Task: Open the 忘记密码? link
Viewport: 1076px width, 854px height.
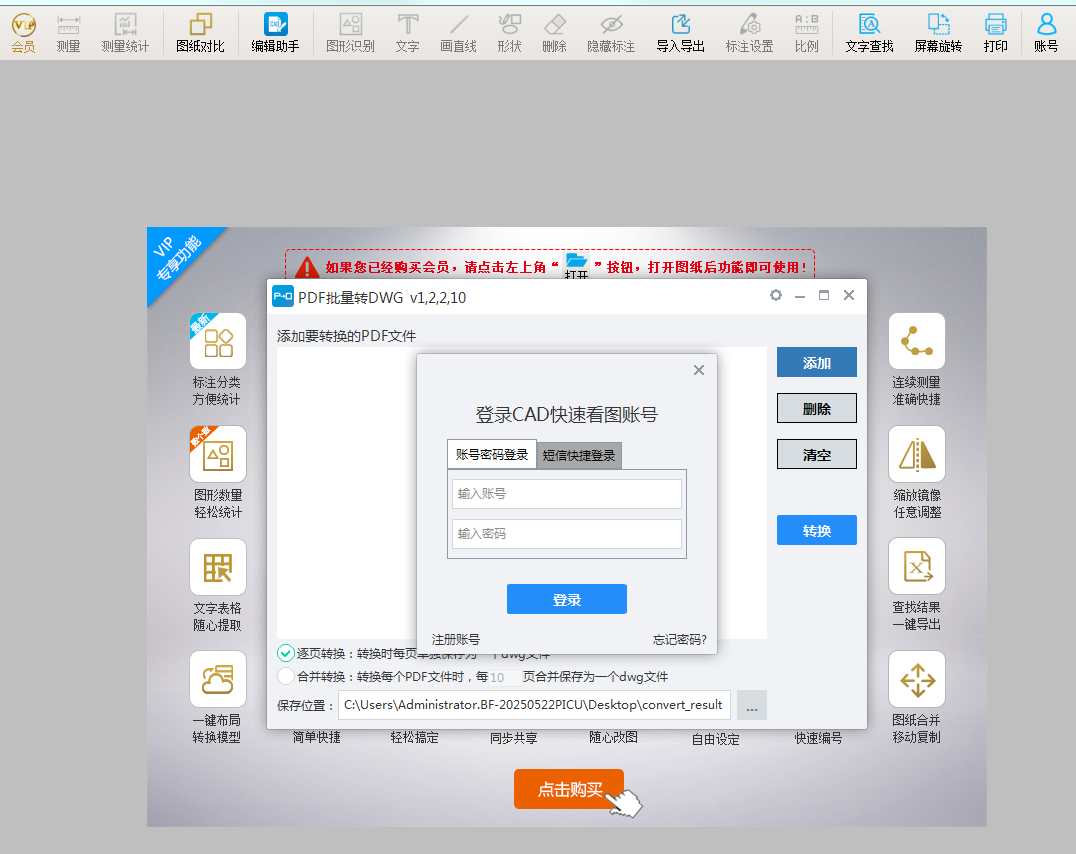Action: pos(679,639)
